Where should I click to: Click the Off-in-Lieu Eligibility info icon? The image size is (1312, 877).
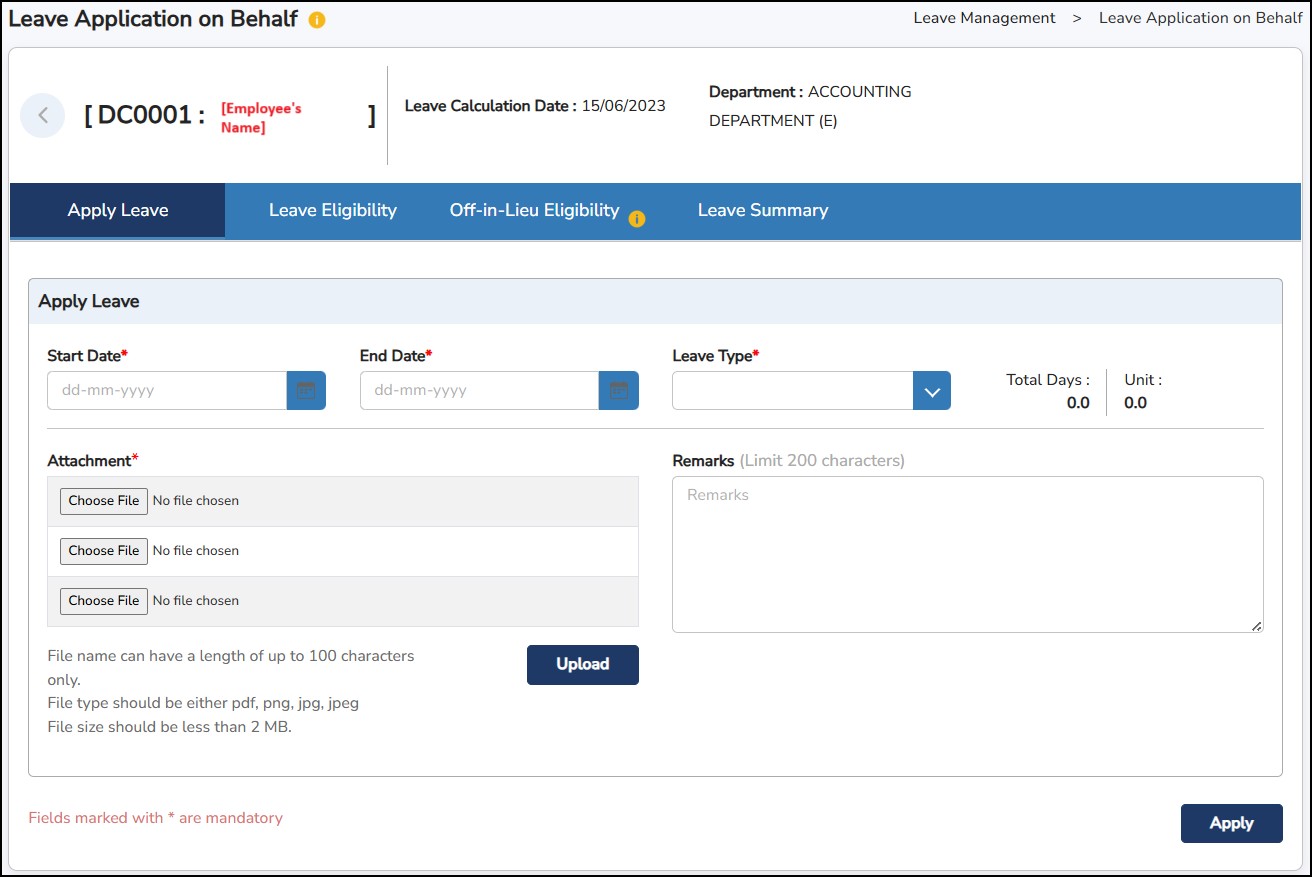pyautogui.click(x=637, y=219)
